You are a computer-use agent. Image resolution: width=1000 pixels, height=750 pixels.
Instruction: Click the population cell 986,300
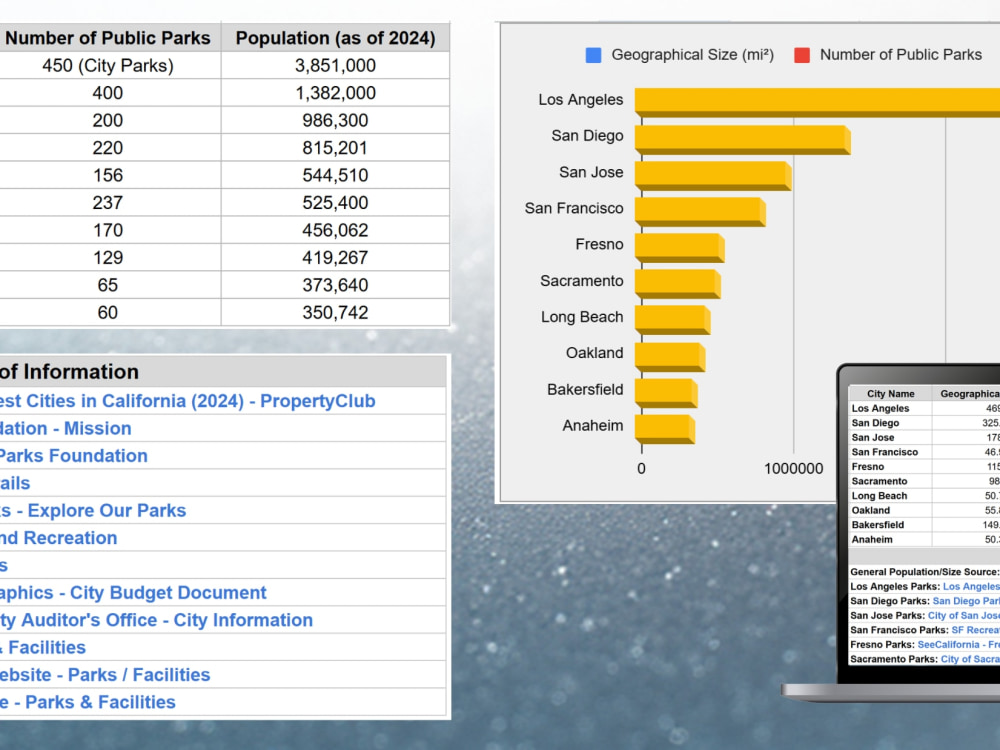[335, 121]
